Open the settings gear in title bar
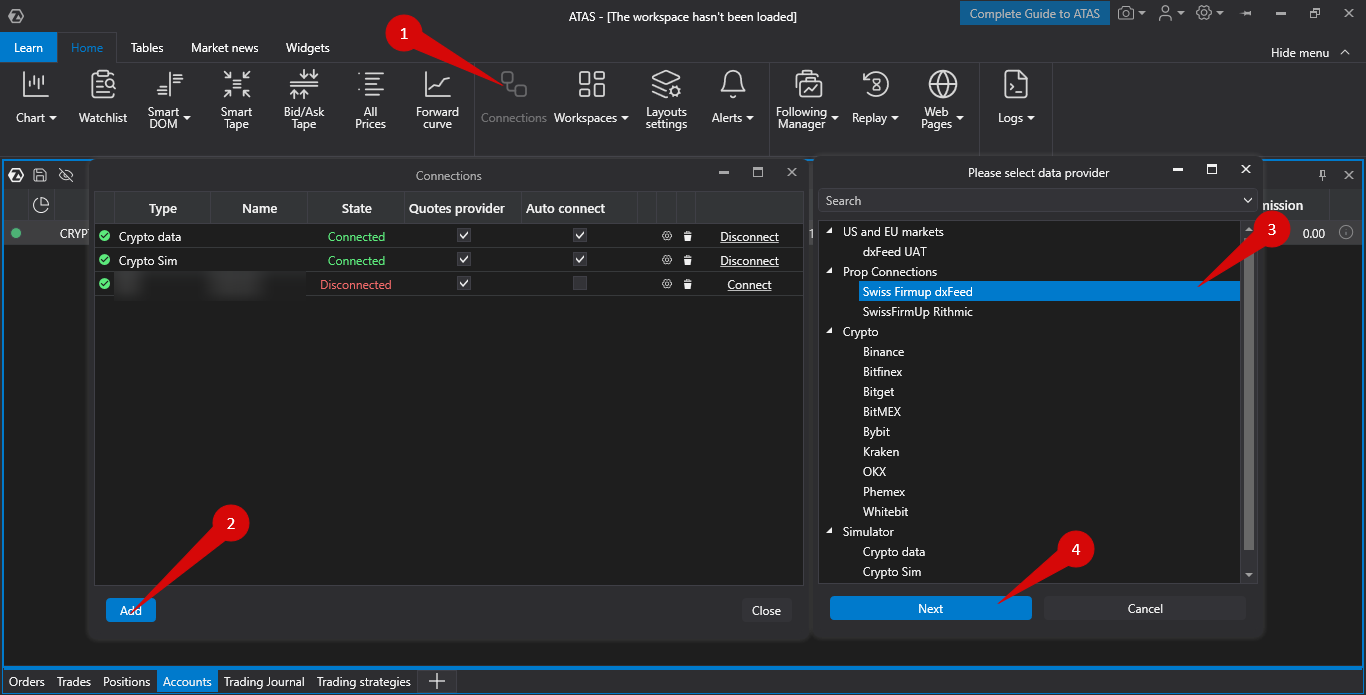 [x=1204, y=14]
